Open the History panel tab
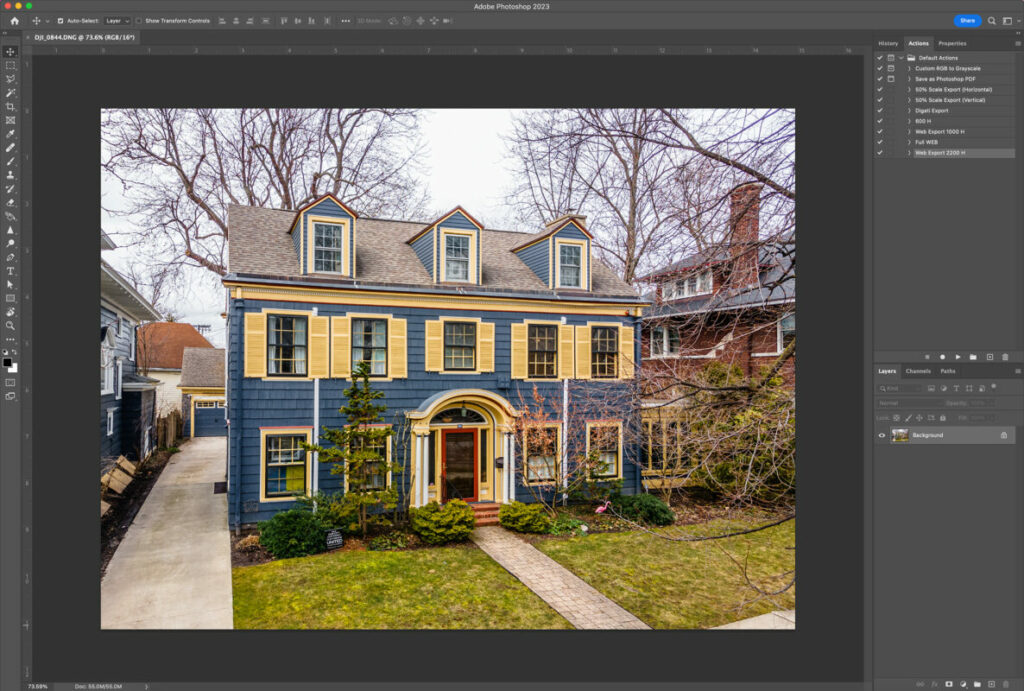The width and height of the screenshot is (1024, 691). point(891,43)
